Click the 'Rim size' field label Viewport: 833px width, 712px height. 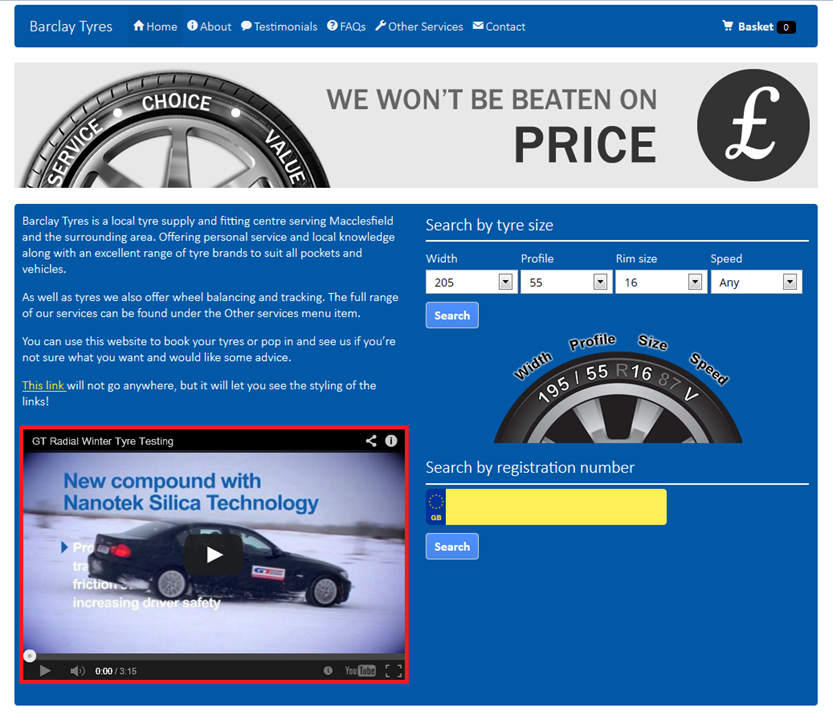[x=636, y=259]
